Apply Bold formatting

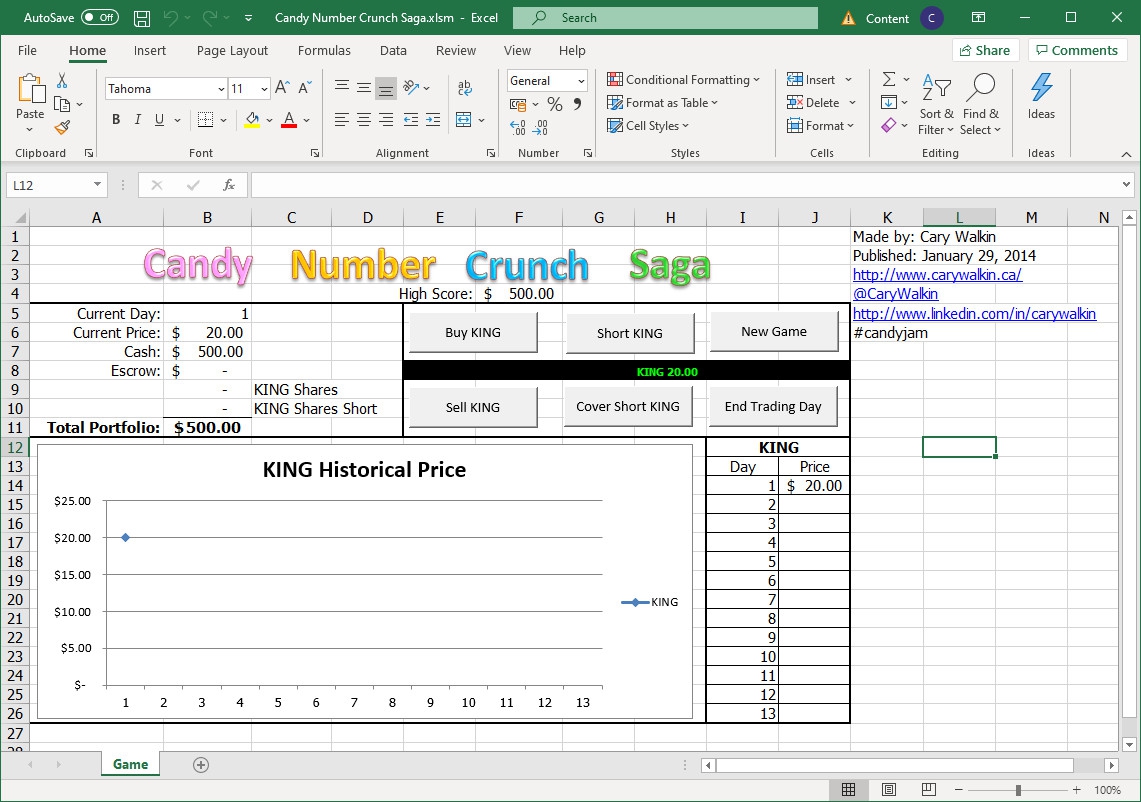116,120
